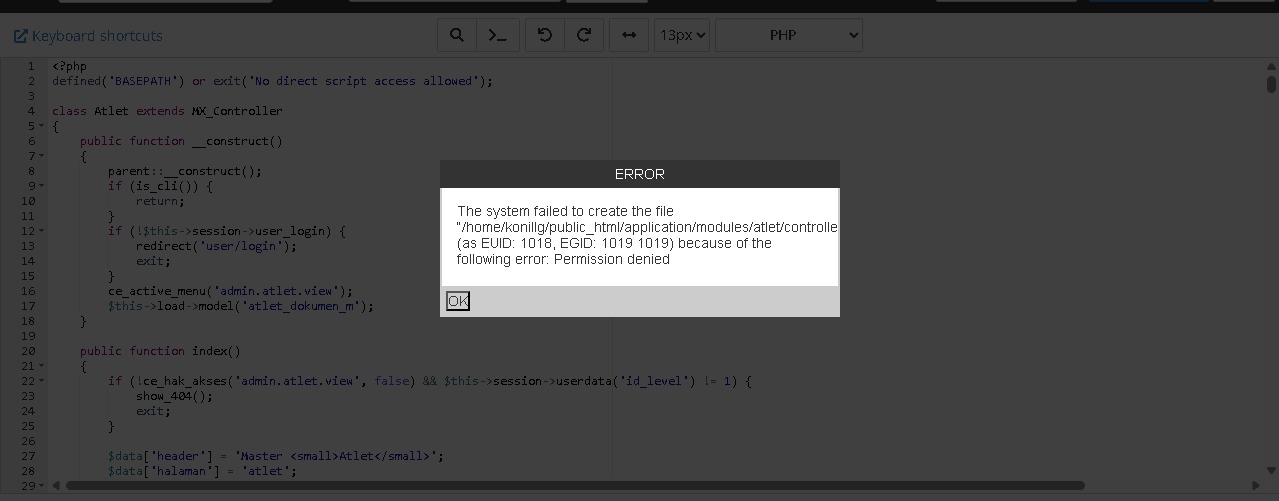The image size is (1279, 501).
Task: Open the Keyboard shortcuts link
Action: (x=88, y=36)
